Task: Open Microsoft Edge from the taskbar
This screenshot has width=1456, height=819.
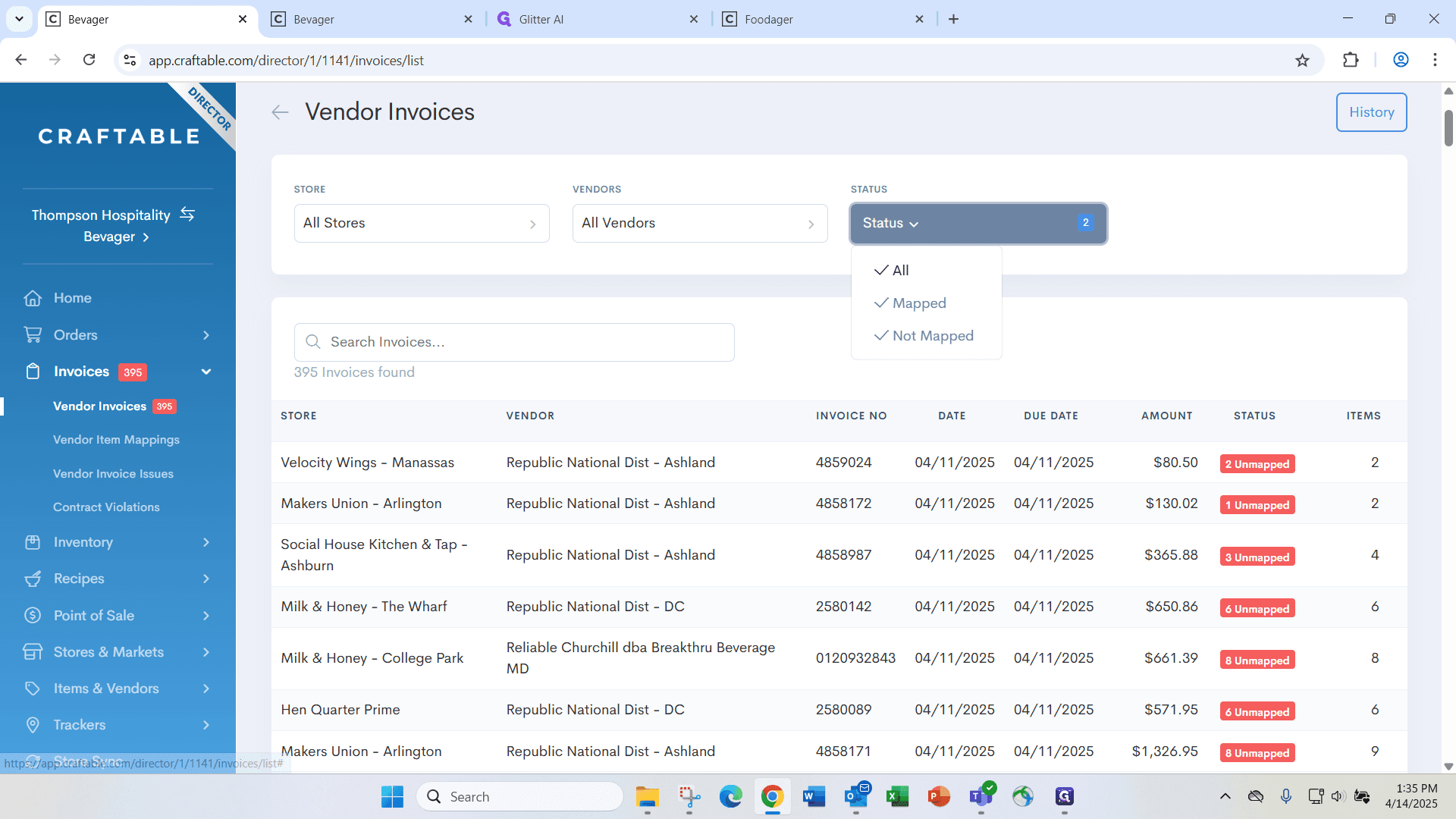Action: pos(730,797)
